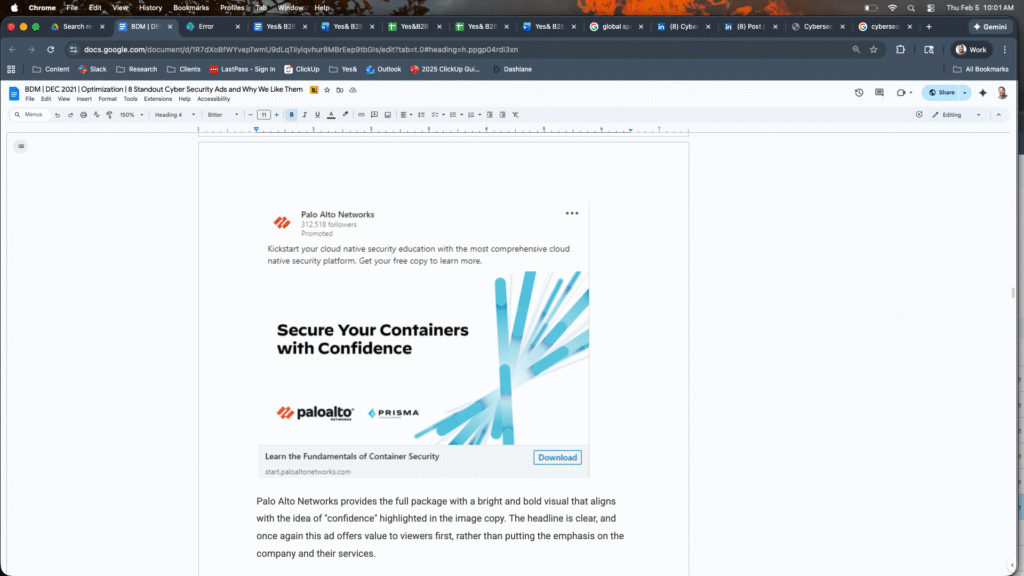Click the Share button
Viewport: 1024px width, 576px height.
coord(944,92)
